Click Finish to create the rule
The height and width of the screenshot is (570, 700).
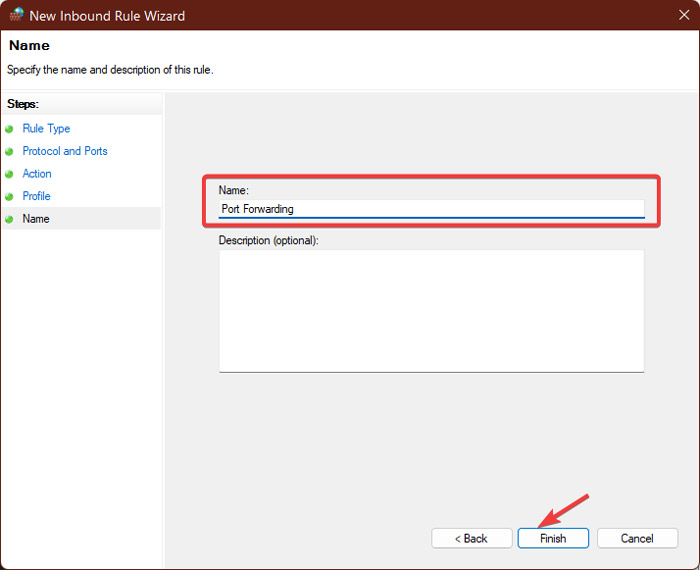coord(553,538)
